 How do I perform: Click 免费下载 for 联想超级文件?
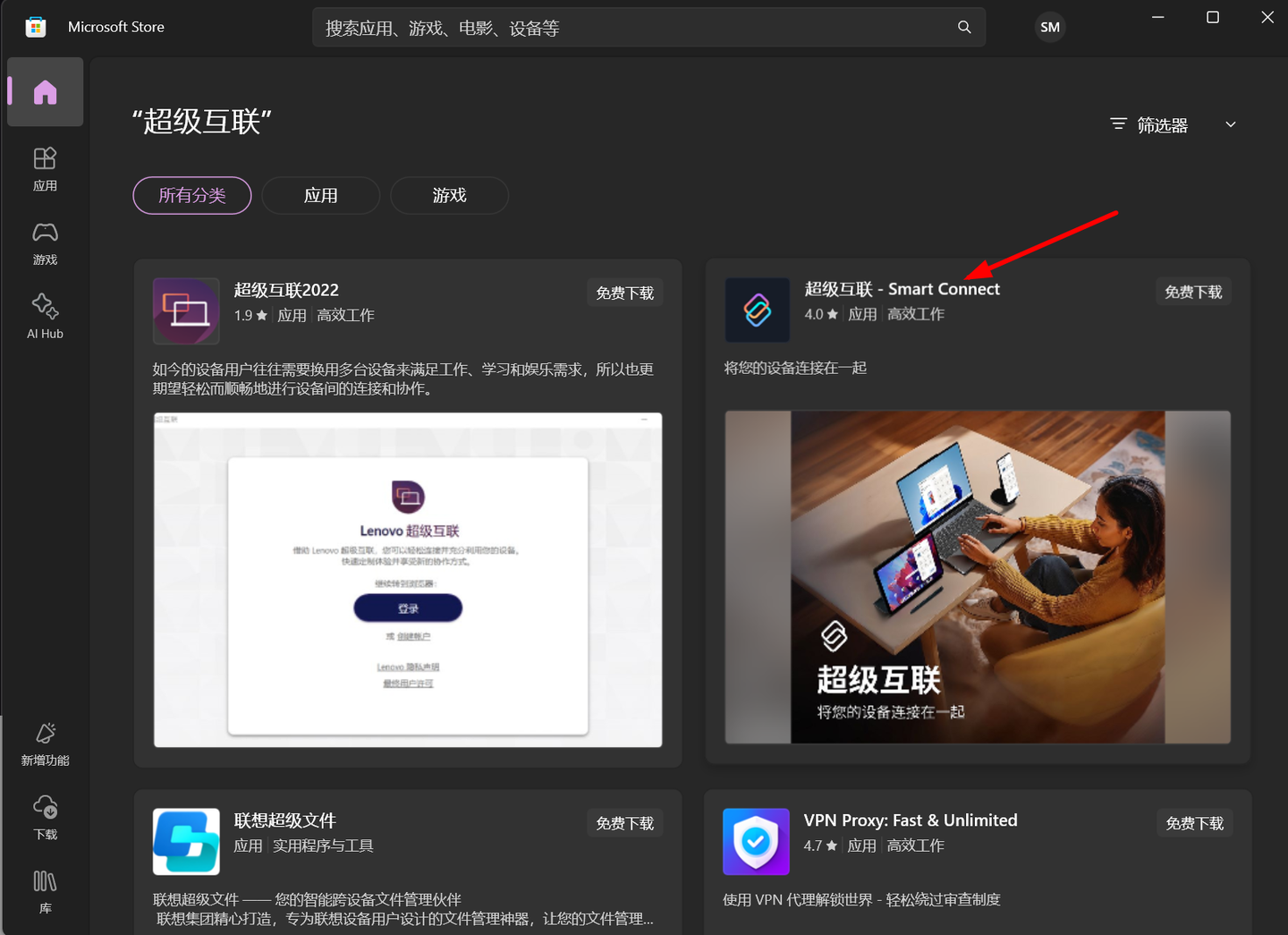tap(625, 824)
